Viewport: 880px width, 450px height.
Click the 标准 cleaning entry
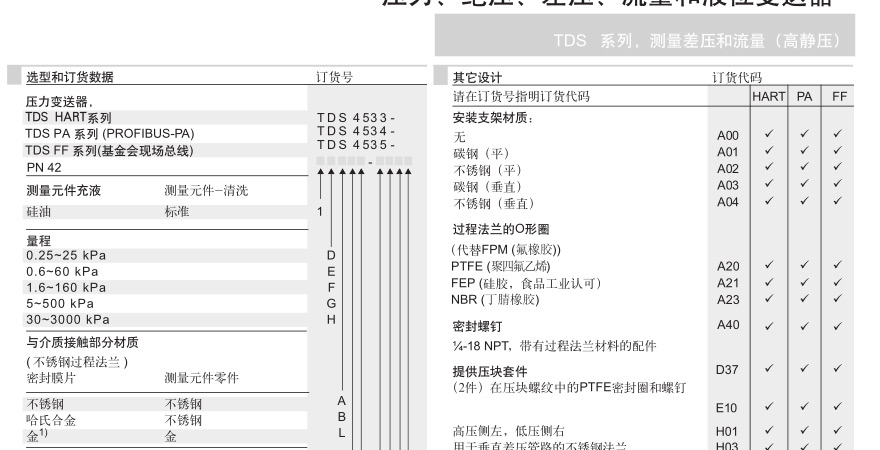pyautogui.click(x=177, y=212)
